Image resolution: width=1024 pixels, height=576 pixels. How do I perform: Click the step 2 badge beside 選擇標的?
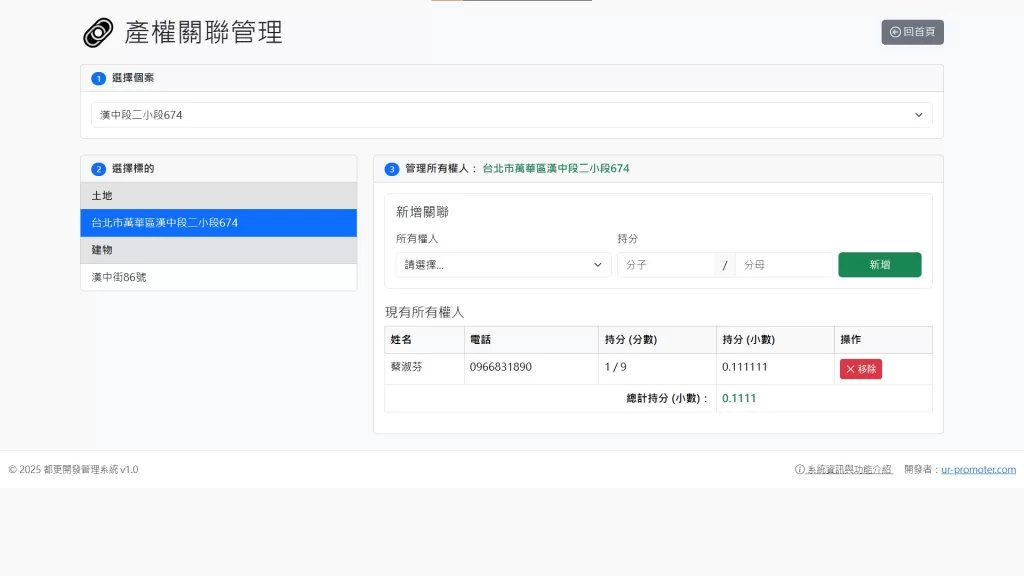click(98, 169)
